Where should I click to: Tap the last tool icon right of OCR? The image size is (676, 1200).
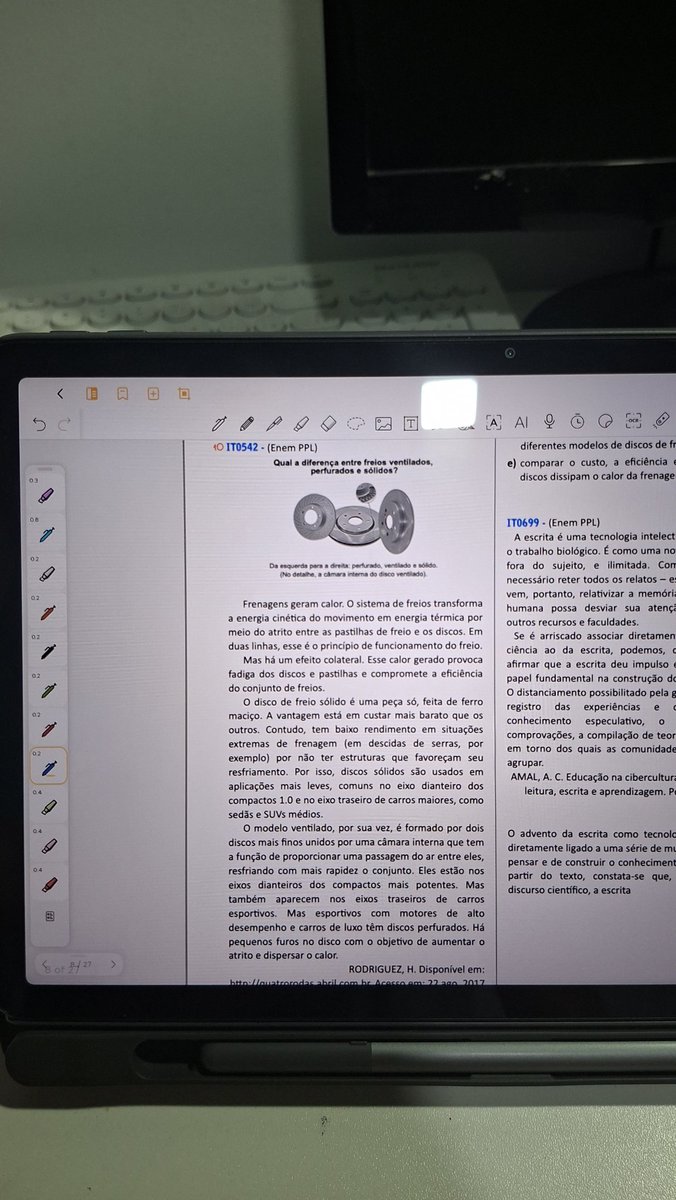pos(661,419)
